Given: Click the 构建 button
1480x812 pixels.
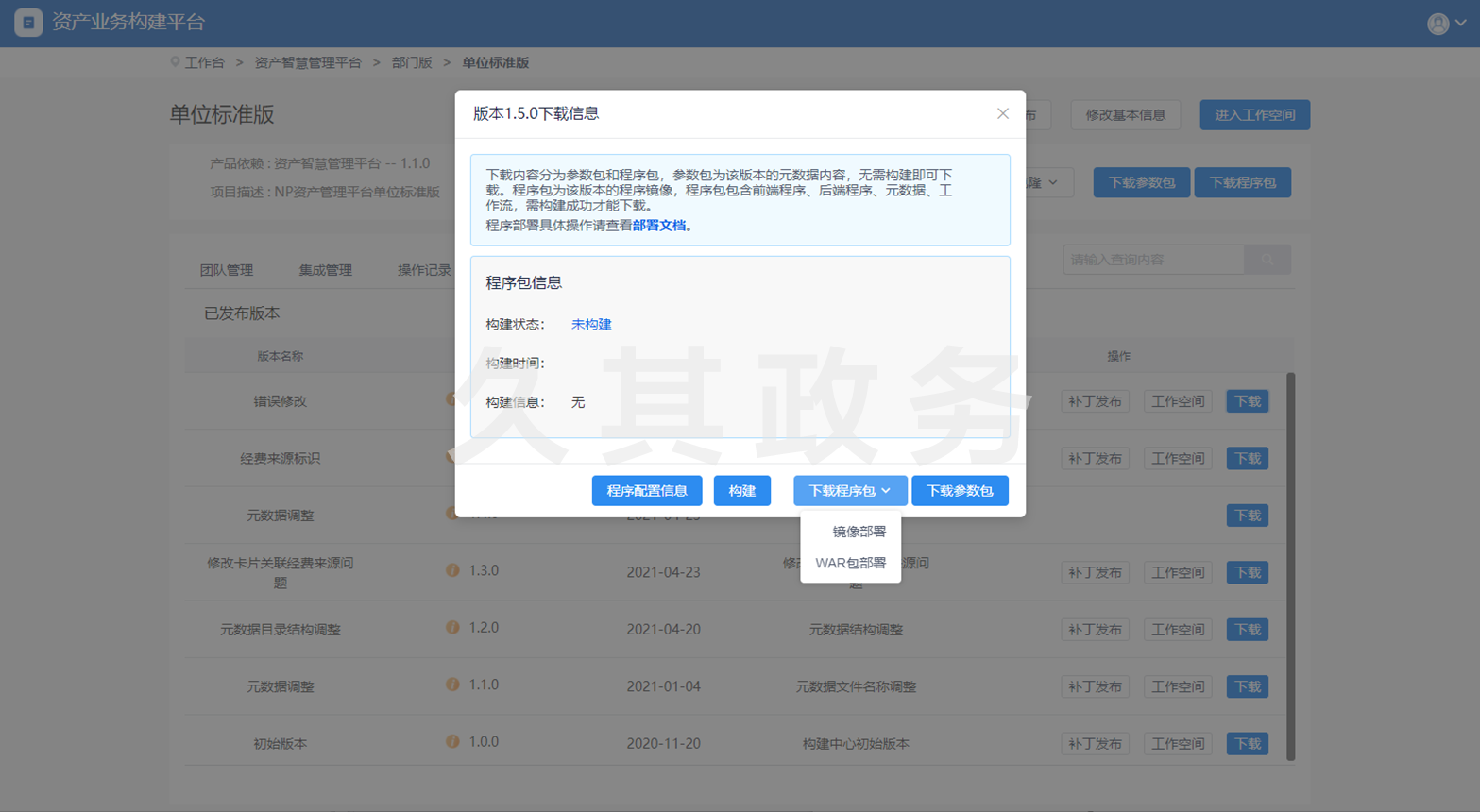Looking at the screenshot, I should [x=741, y=491].
